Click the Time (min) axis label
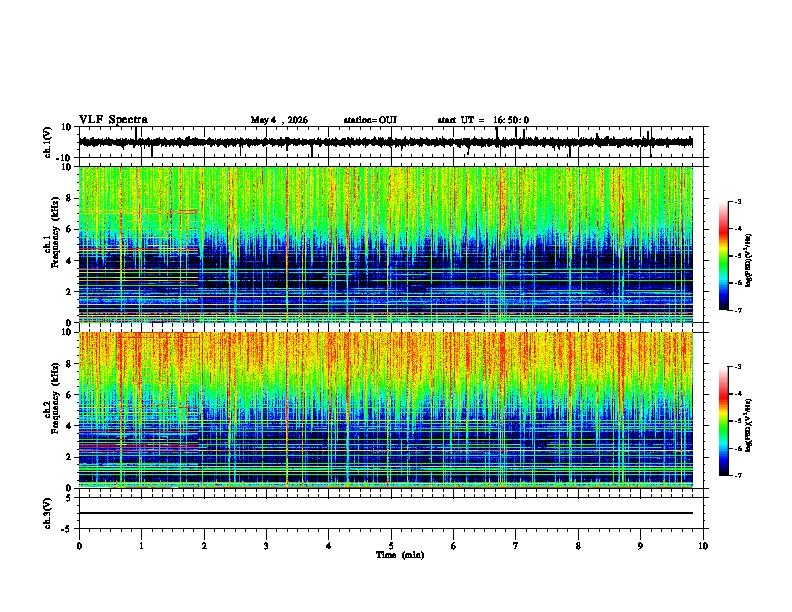The height and width of the screenshot is (612, 792). pyautogui.click(x=400, y=555)
